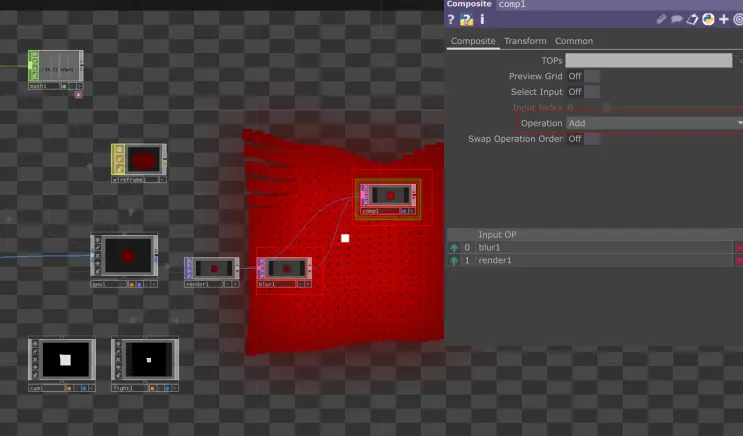Select the cam1 node viewer

(65, 360)
